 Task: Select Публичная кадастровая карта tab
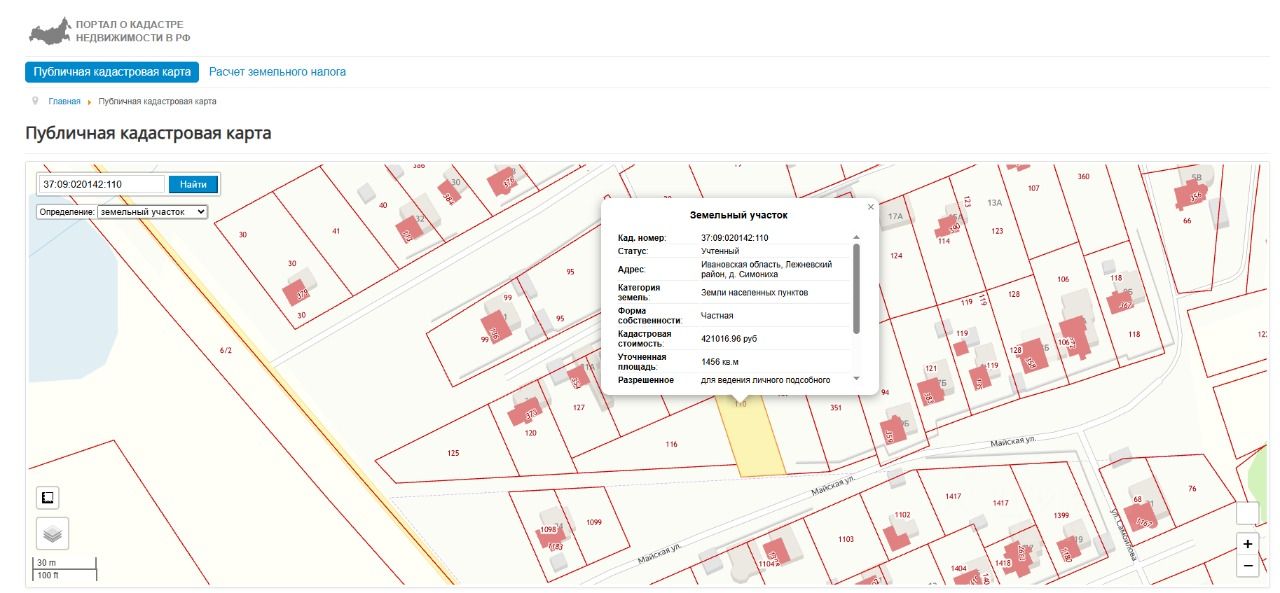[x=112, y=72]
